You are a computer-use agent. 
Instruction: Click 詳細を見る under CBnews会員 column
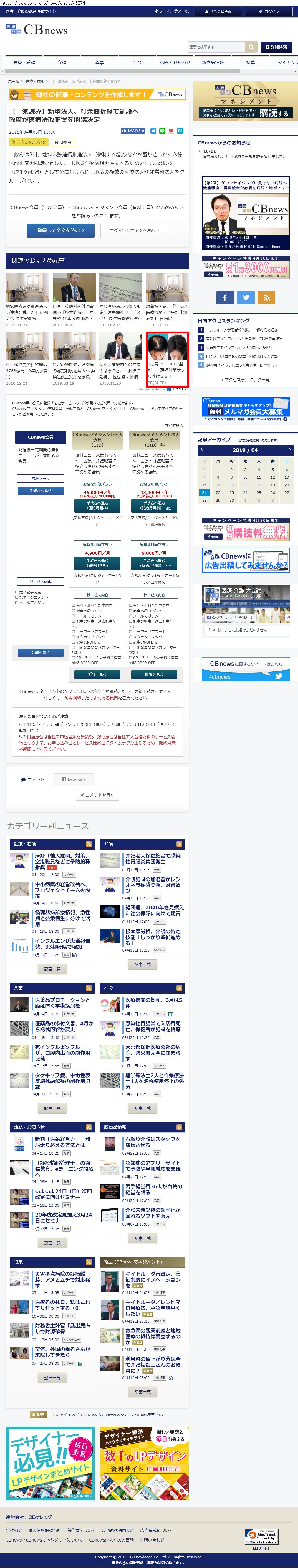point(41,653)
